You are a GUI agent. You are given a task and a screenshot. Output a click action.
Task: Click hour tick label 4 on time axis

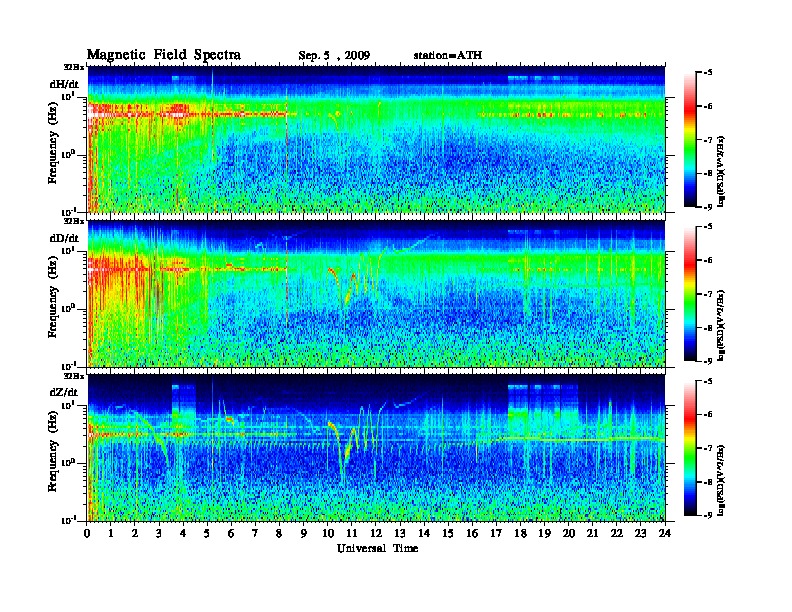[x=183, y=533]
